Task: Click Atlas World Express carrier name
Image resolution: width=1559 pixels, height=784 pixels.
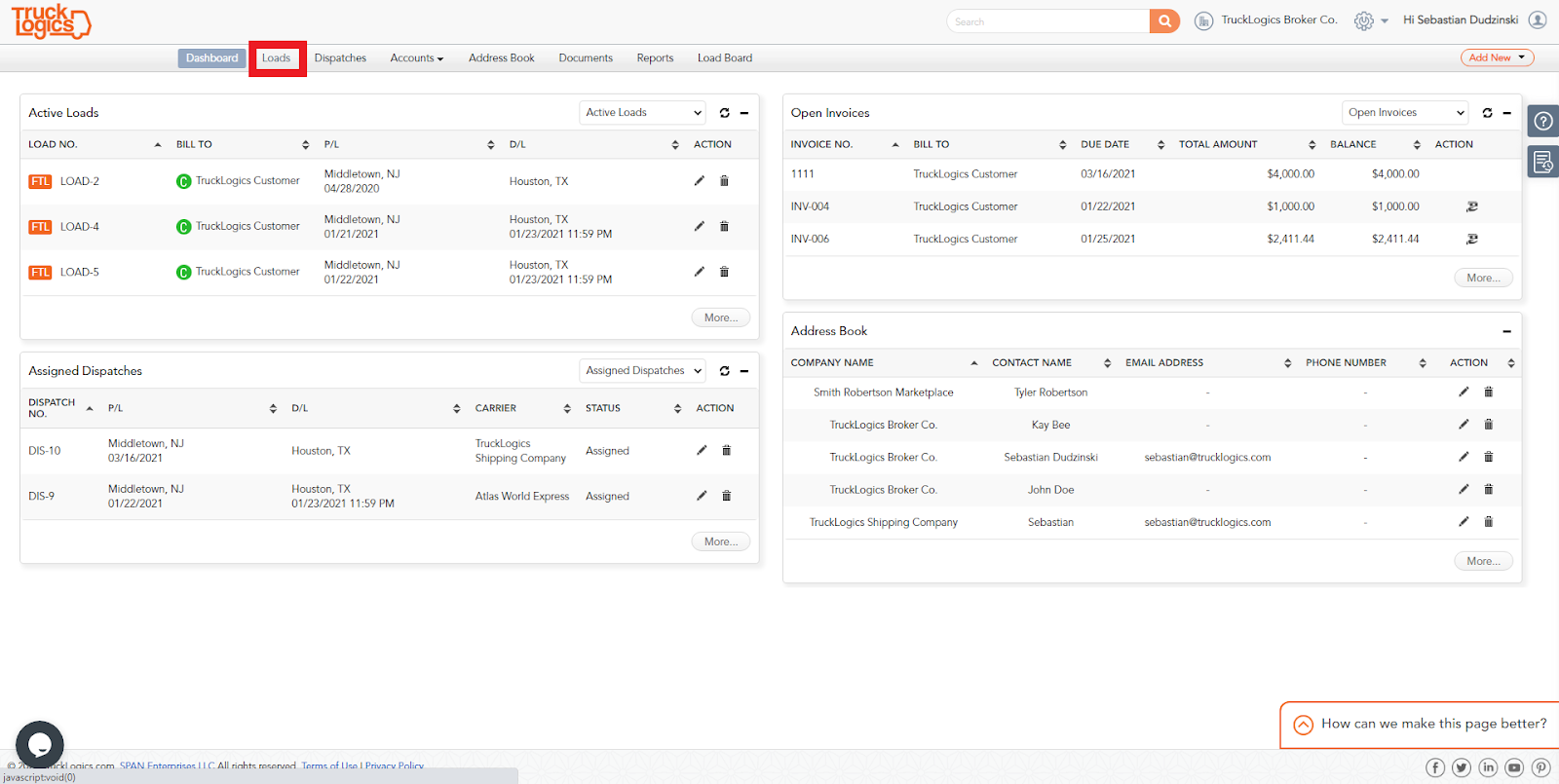Action: (x=522, y=496)
